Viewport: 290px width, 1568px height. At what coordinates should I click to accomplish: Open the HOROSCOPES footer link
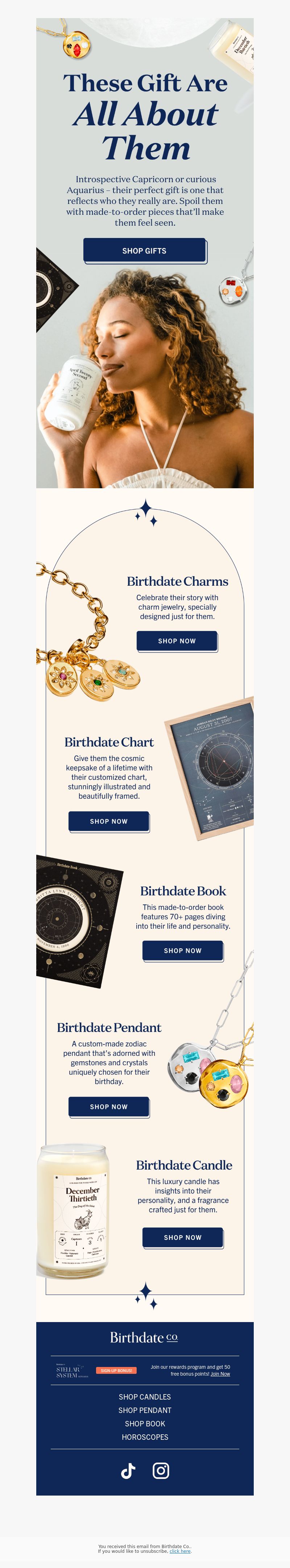click(x=144, y=1437)
